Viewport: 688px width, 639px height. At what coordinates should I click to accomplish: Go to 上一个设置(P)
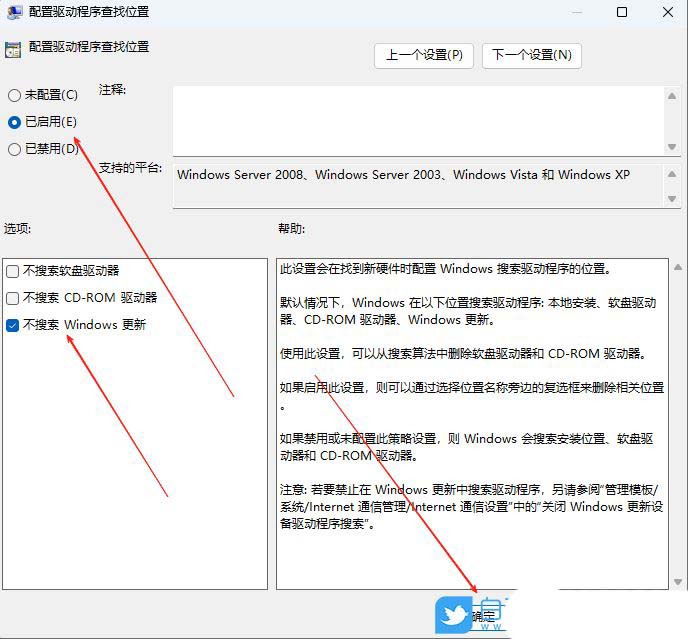pyautogui.click(x=424, y=55)
